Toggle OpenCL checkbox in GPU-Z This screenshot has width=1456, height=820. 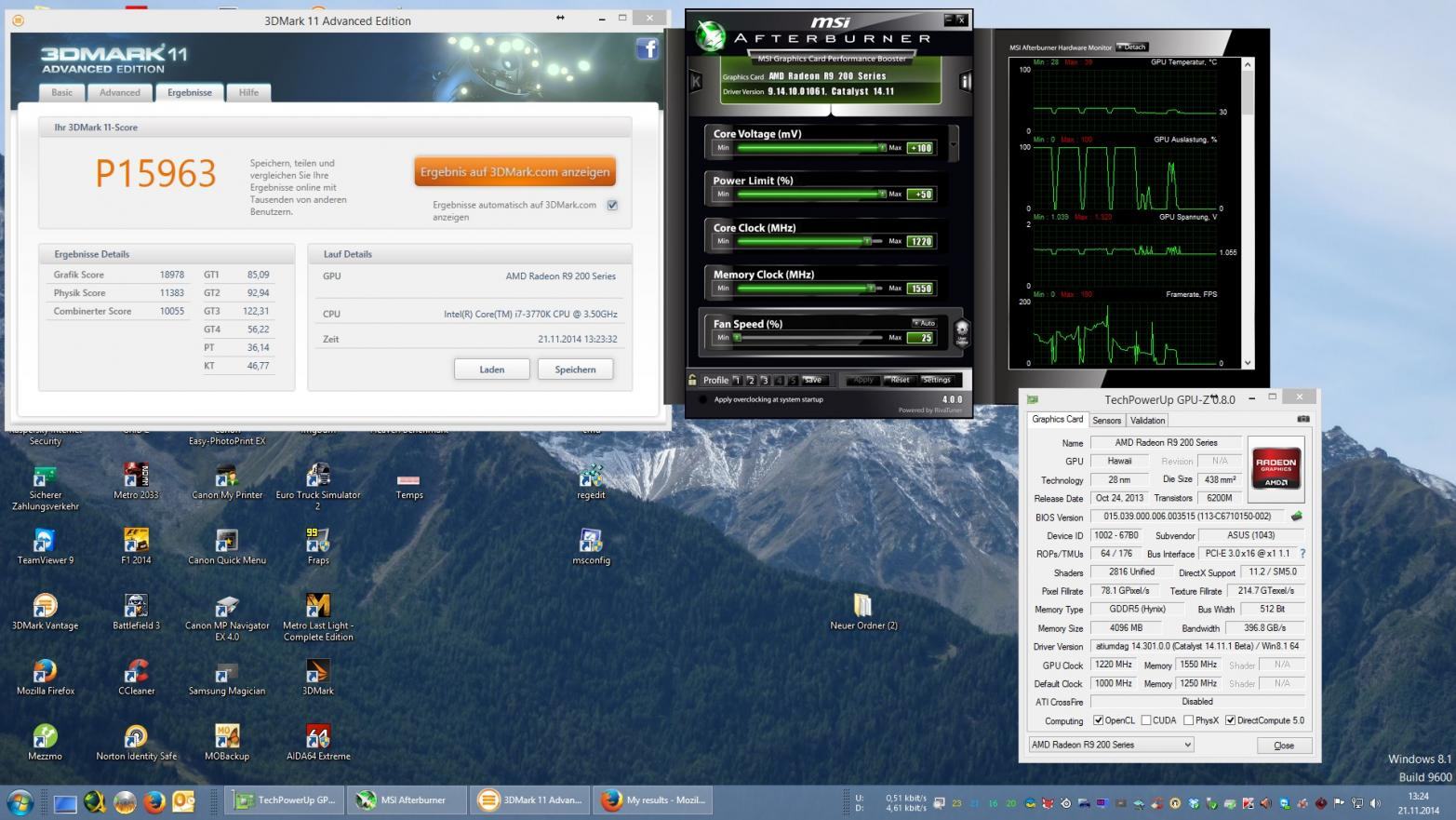1098,720
